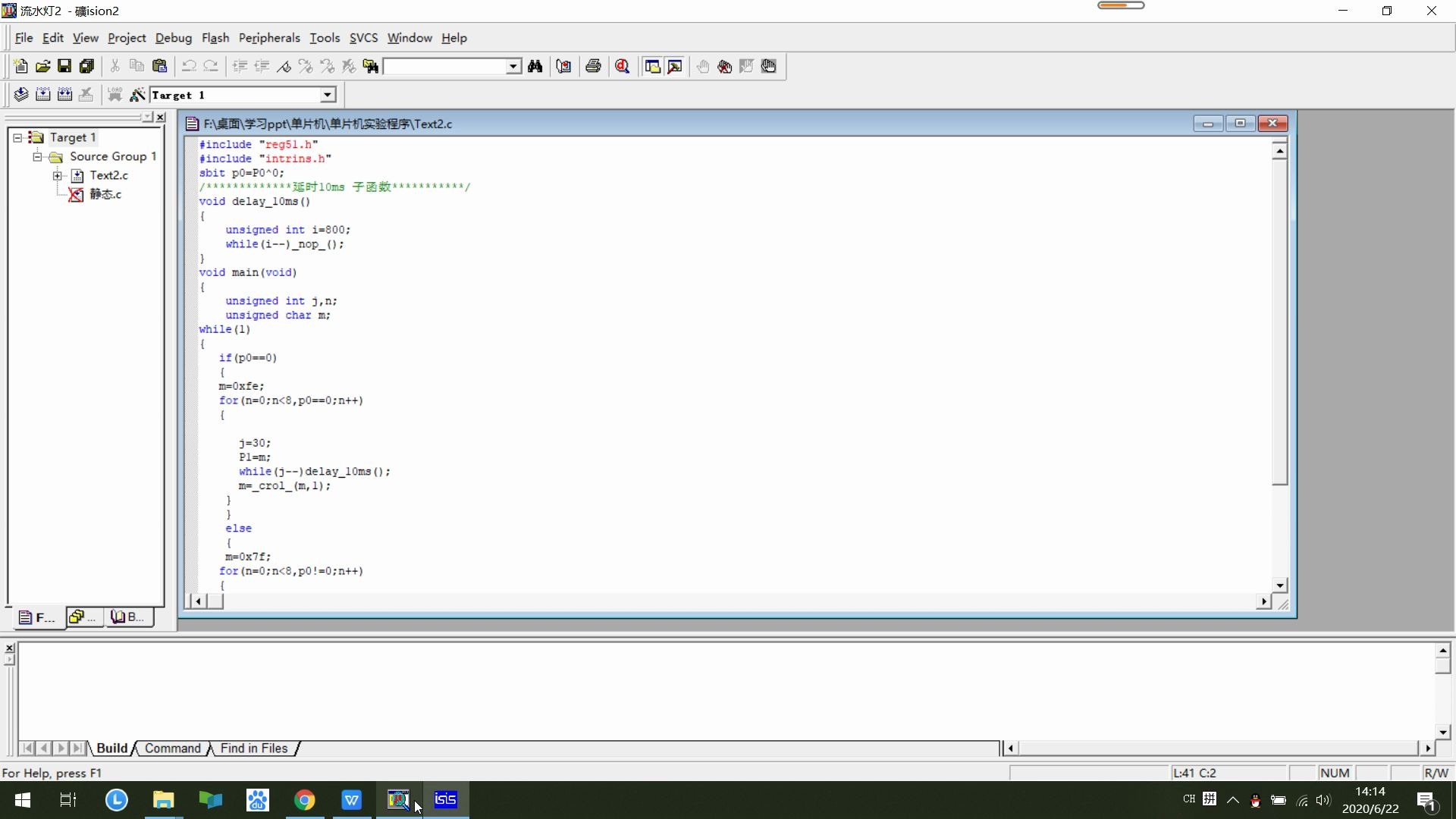Open the File menu
The width and height of the screenshot is (1456, 819).
tap(24, 38)
